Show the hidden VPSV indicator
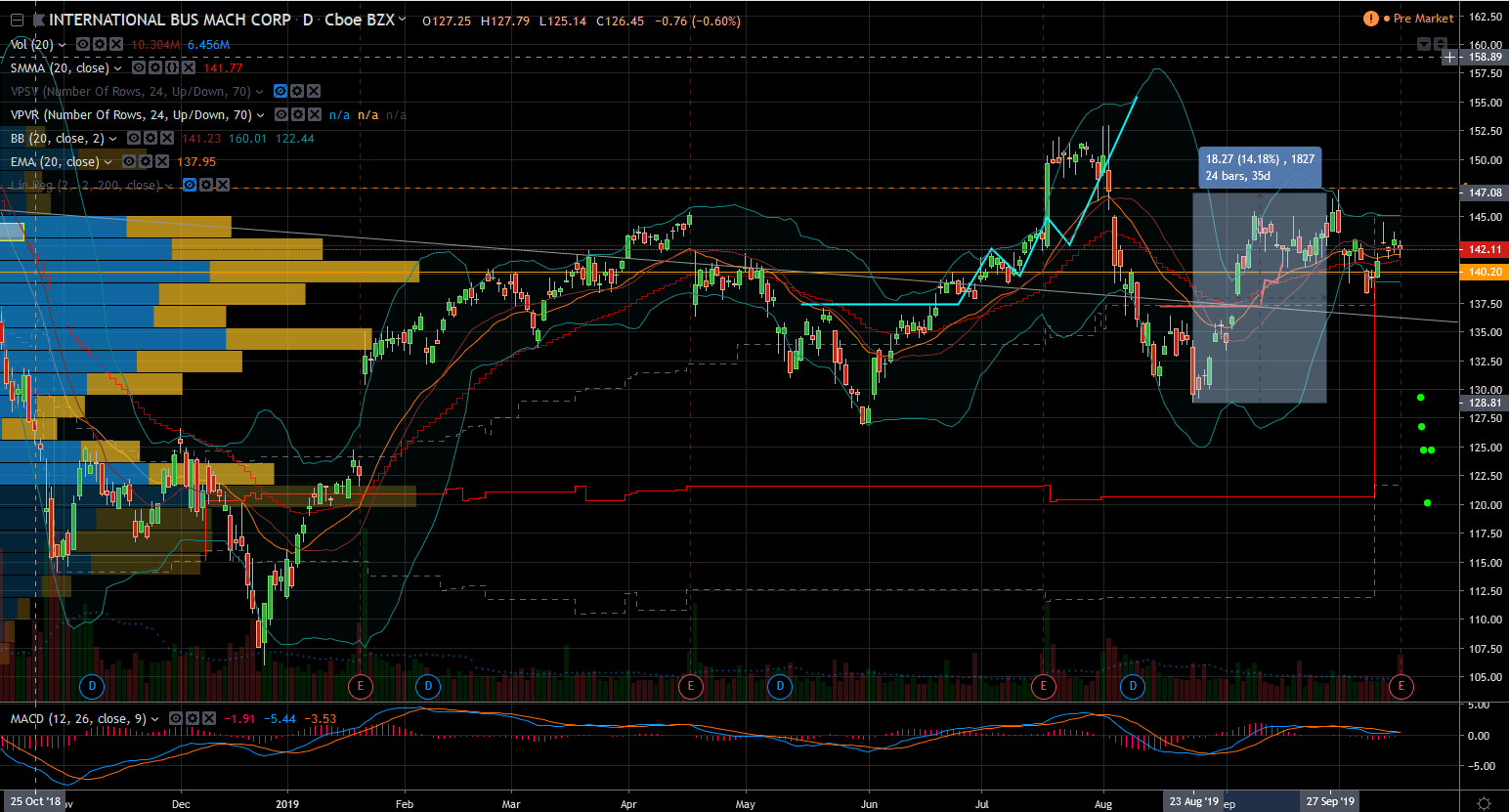The width and height of the screenshot is (1509, 812). pyautogui.click(x=280, y=91)
